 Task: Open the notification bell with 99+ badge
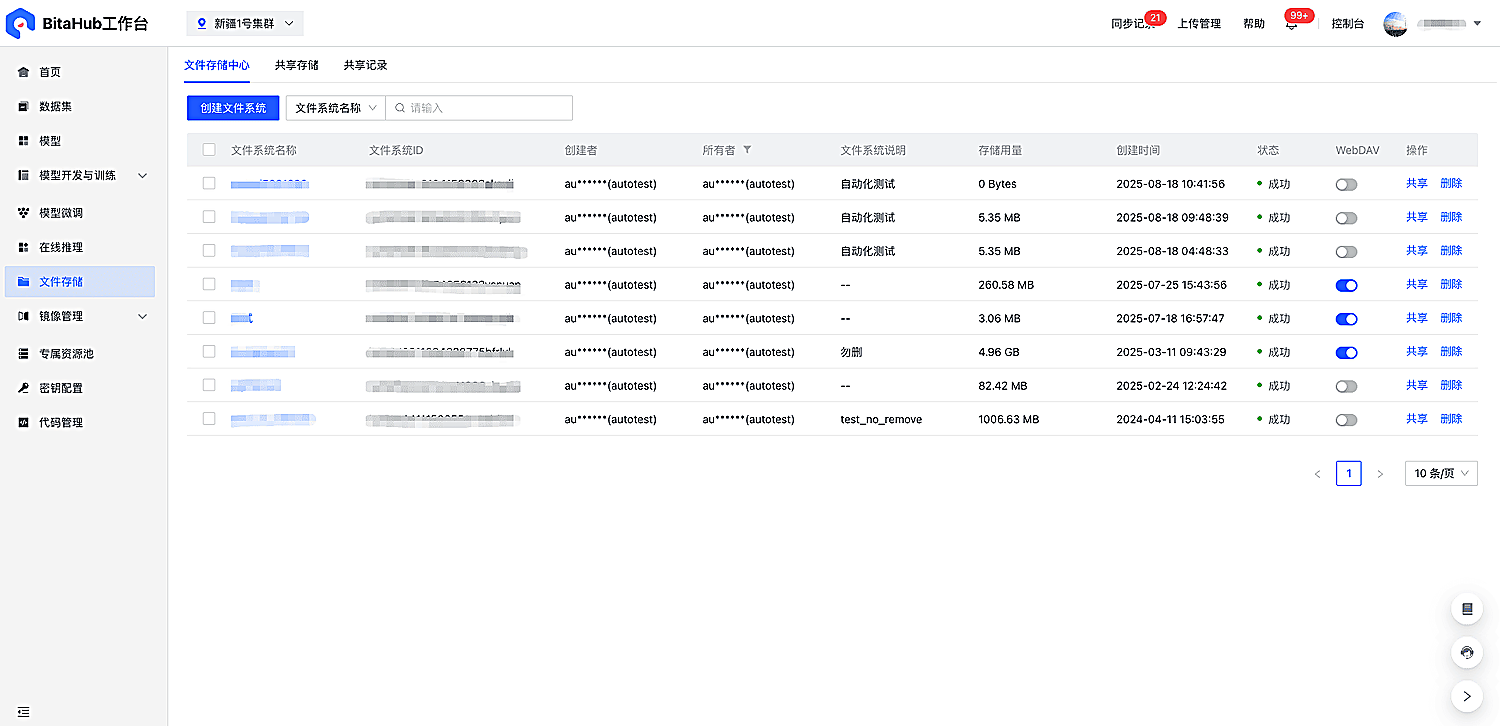1291,24
